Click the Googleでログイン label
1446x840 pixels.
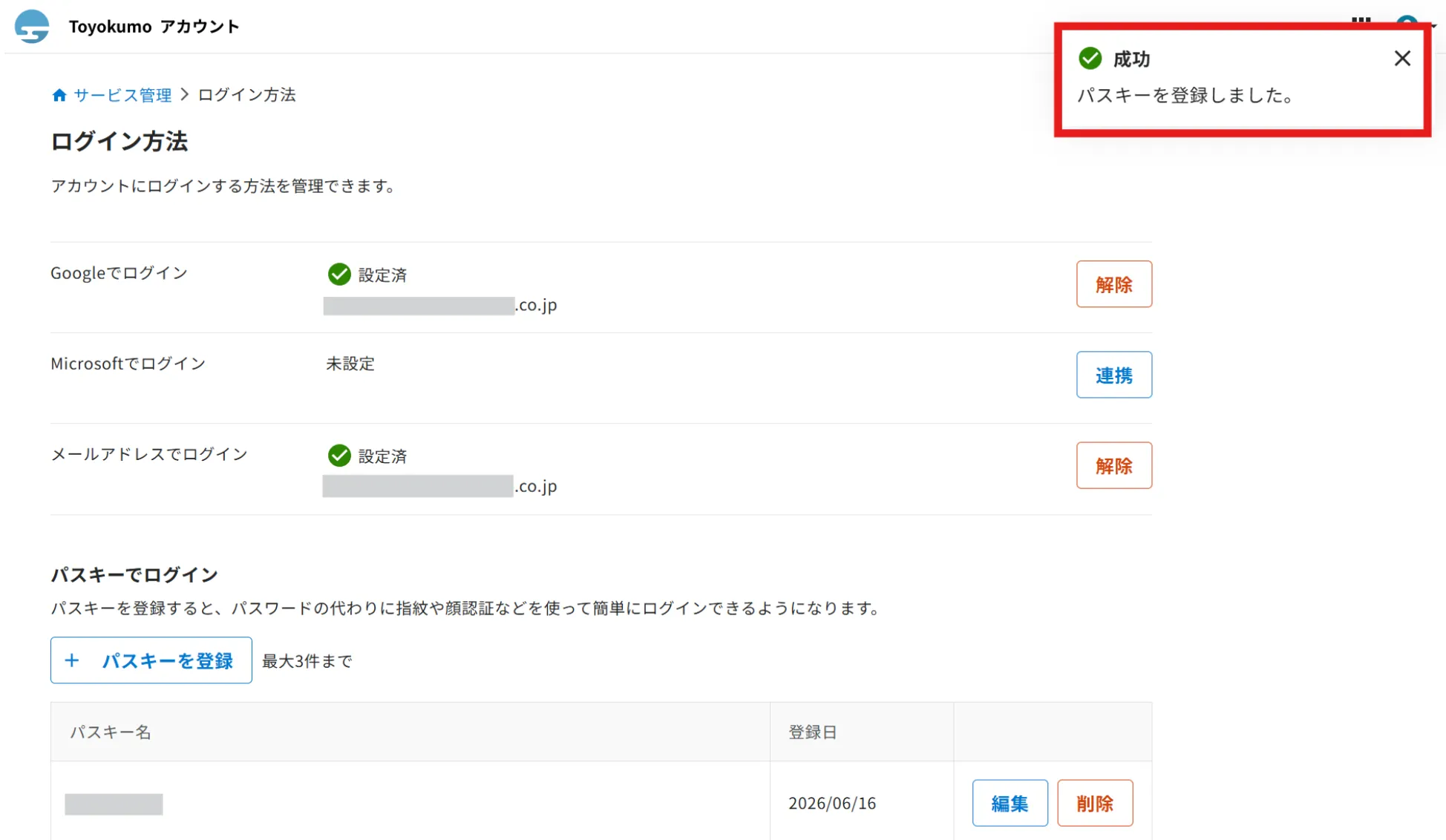[119, 273]
